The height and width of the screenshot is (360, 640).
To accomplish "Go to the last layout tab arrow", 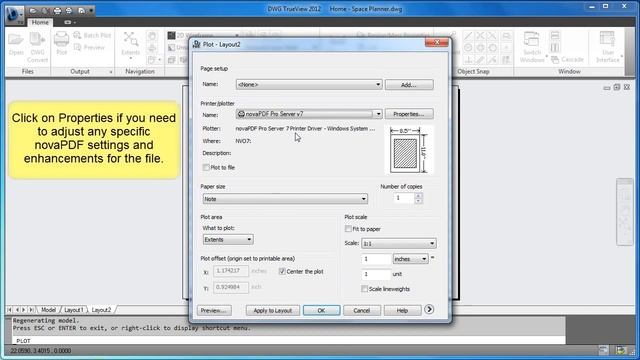I will point(31,310).
